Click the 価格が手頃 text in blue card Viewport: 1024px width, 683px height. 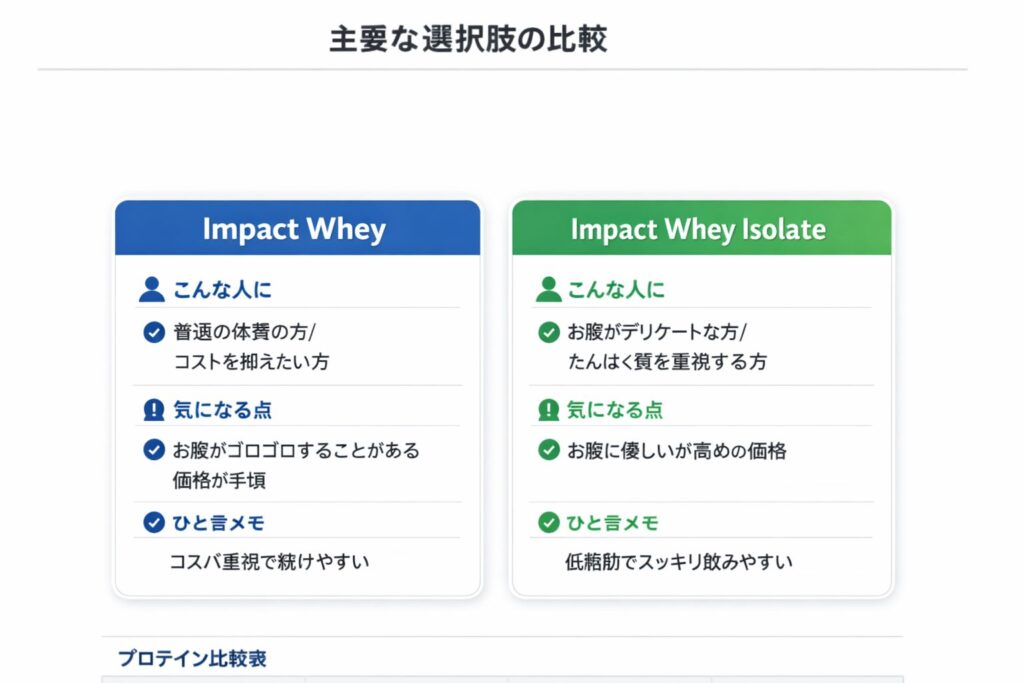pos(219,480)
